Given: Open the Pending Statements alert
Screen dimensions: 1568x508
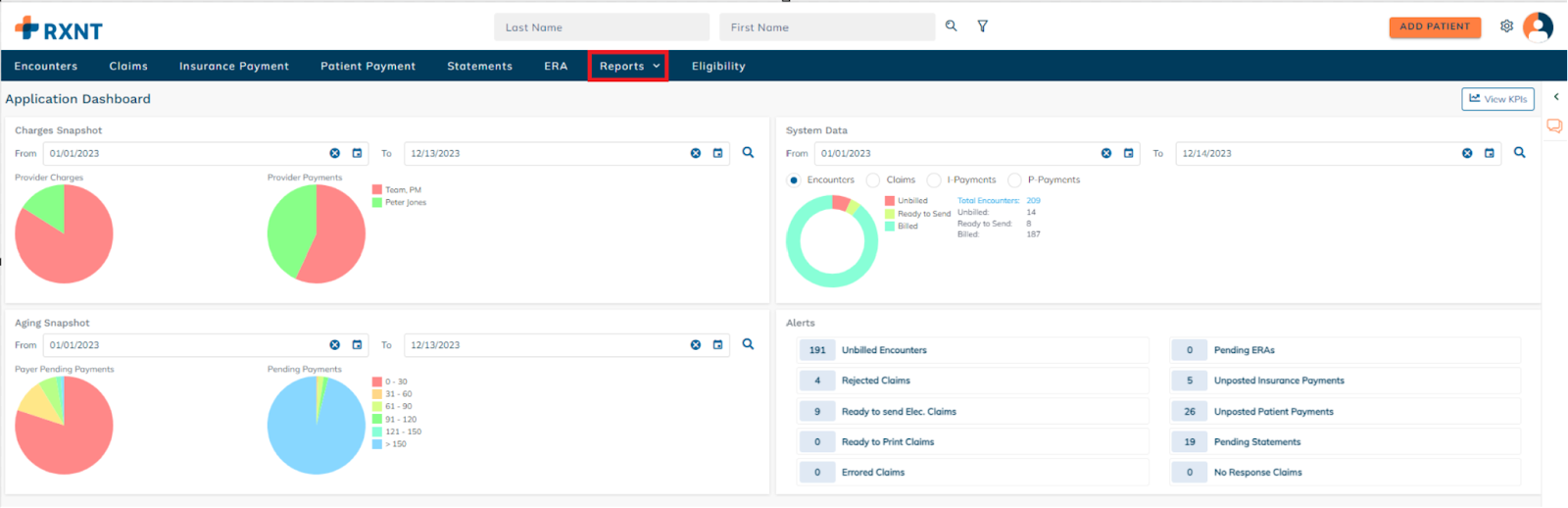Looking at the screenshot, I should pyautogui.click(x=1346, y=442).
